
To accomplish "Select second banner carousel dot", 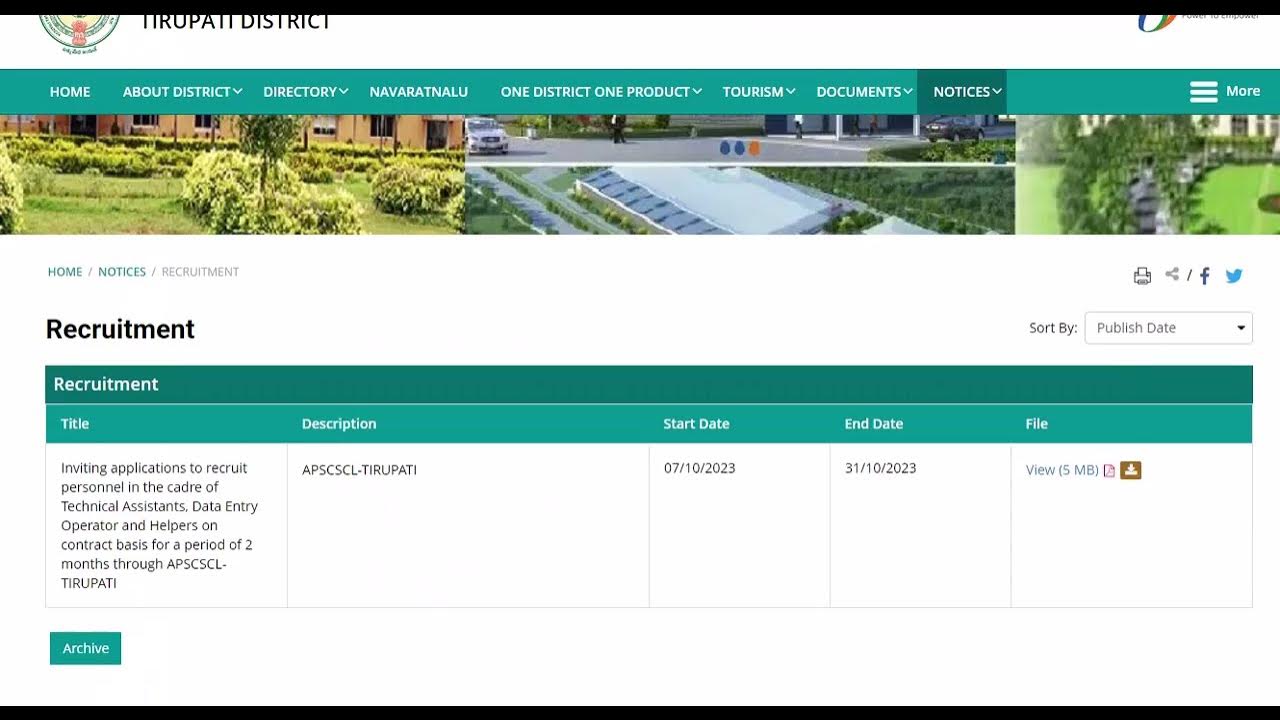I will click(x=740, y=148).
